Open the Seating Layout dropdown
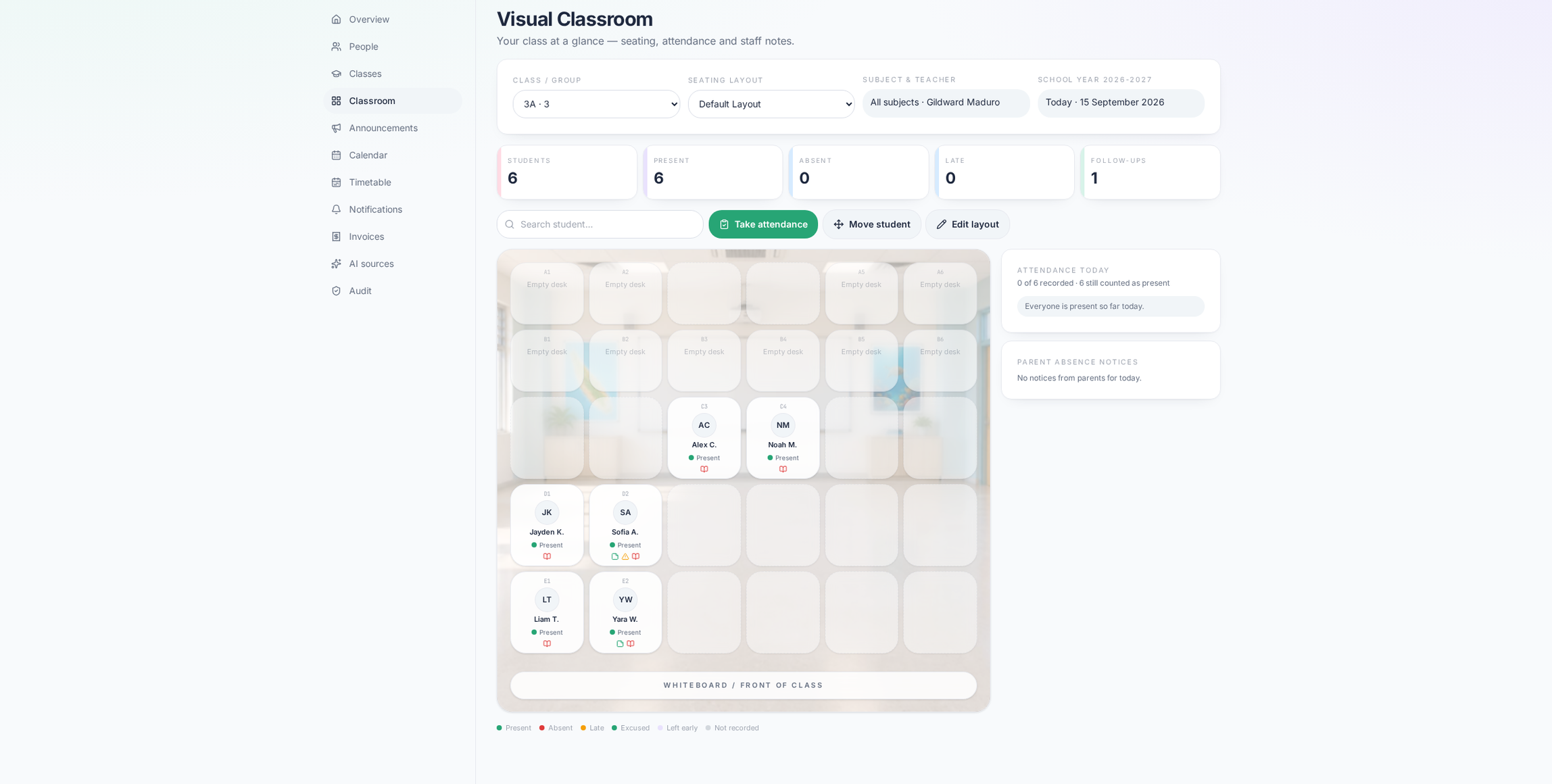This screenshot has height=784, width=1552. [x=771, y=104]
